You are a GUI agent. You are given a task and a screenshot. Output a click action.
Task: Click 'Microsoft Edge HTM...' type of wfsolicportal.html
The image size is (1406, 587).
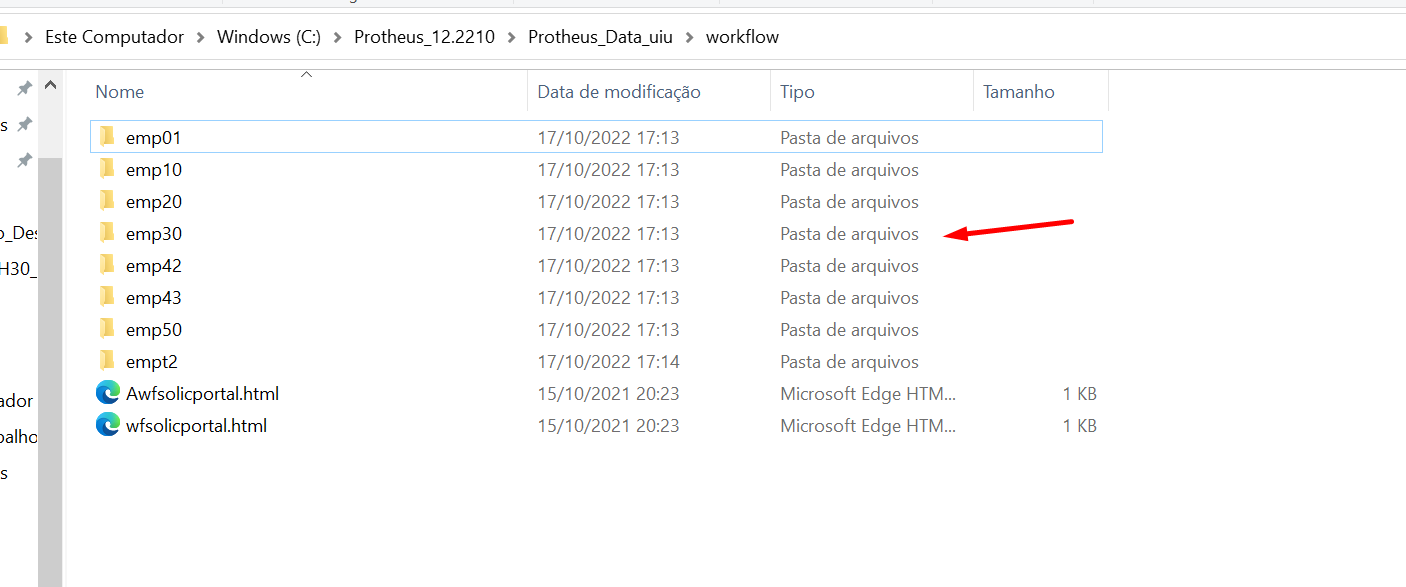click(867, 425)
